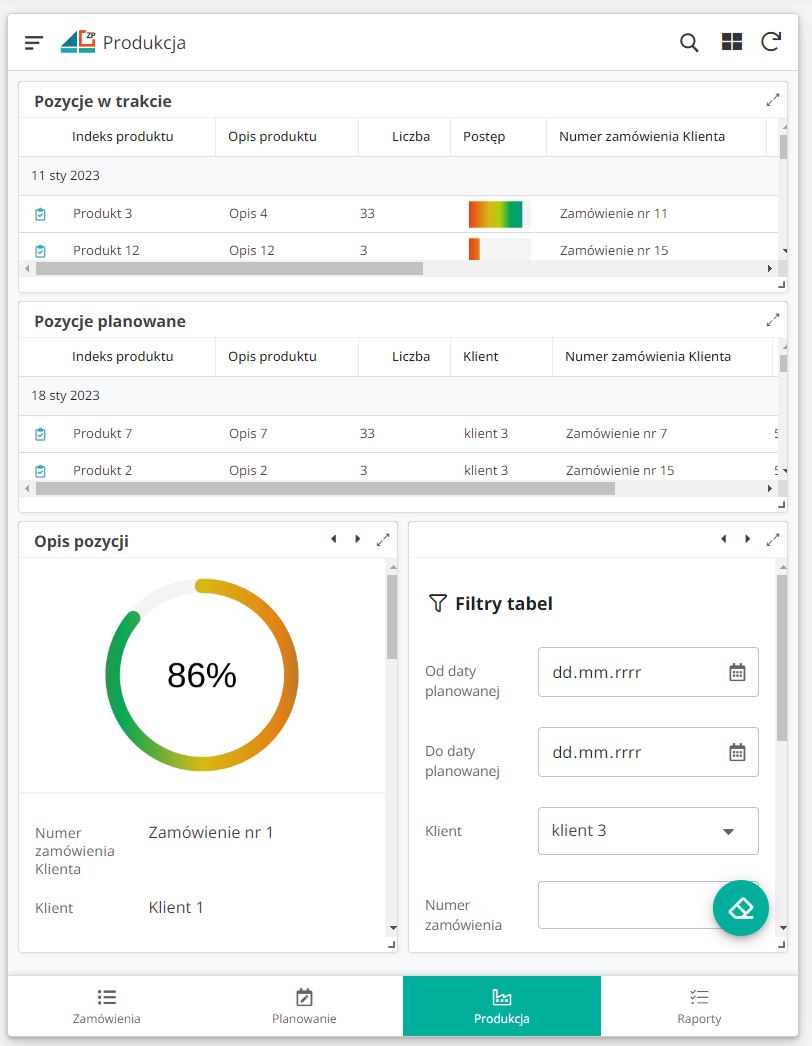The width and height of the screenshot is (812, 1046).
Task: Go to previous item in Opis pozycji panel
Action: tap(334, 538)
